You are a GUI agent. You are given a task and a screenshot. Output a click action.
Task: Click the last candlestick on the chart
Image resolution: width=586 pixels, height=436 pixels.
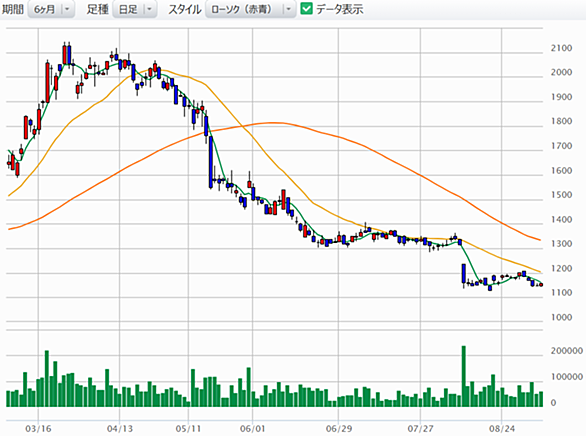click(x=541, y=285)
